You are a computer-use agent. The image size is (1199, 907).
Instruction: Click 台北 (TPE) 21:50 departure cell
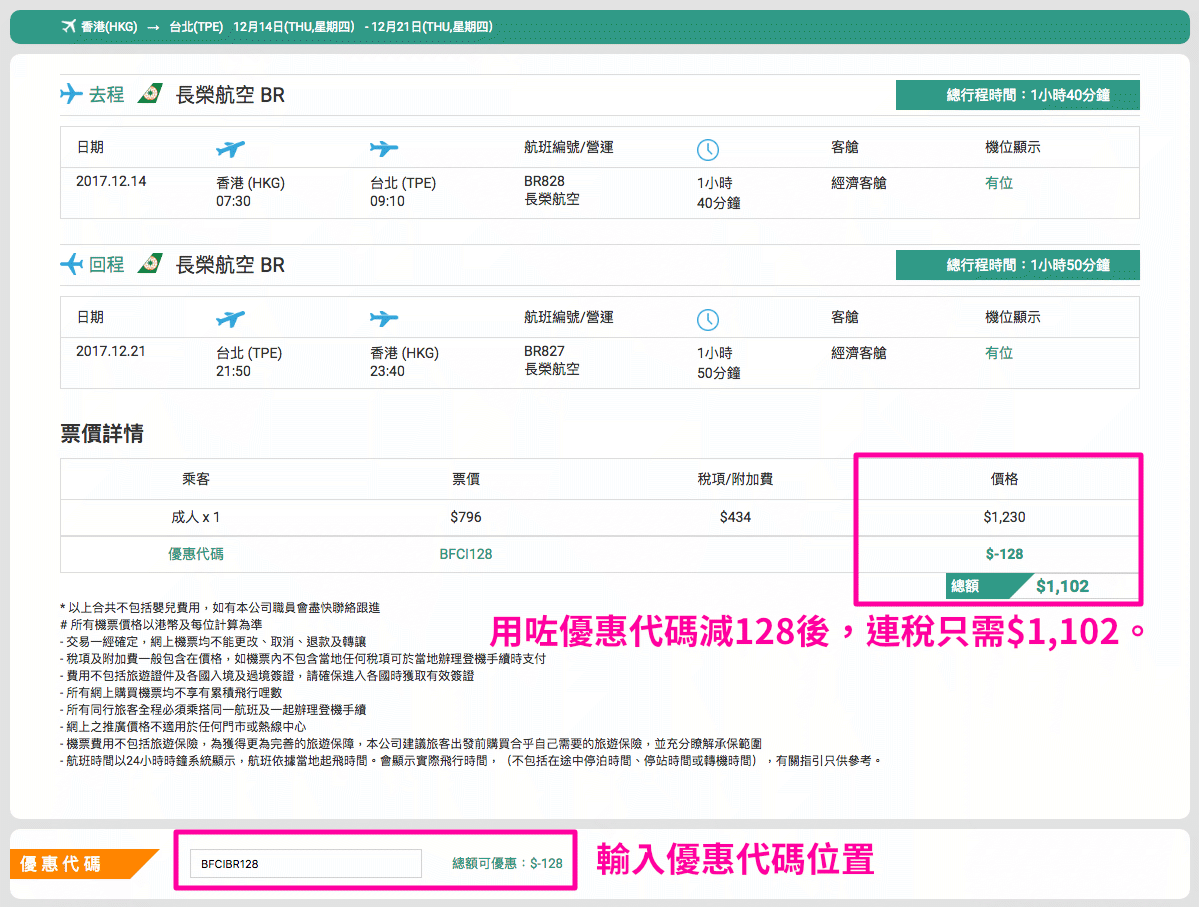tap(249, 362)
